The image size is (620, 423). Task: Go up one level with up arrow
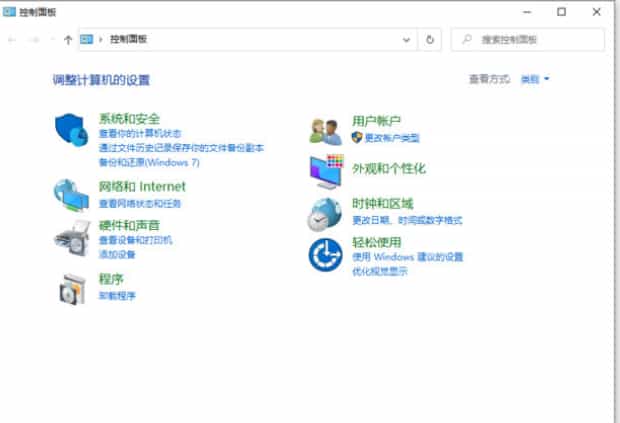pos(68,40)
